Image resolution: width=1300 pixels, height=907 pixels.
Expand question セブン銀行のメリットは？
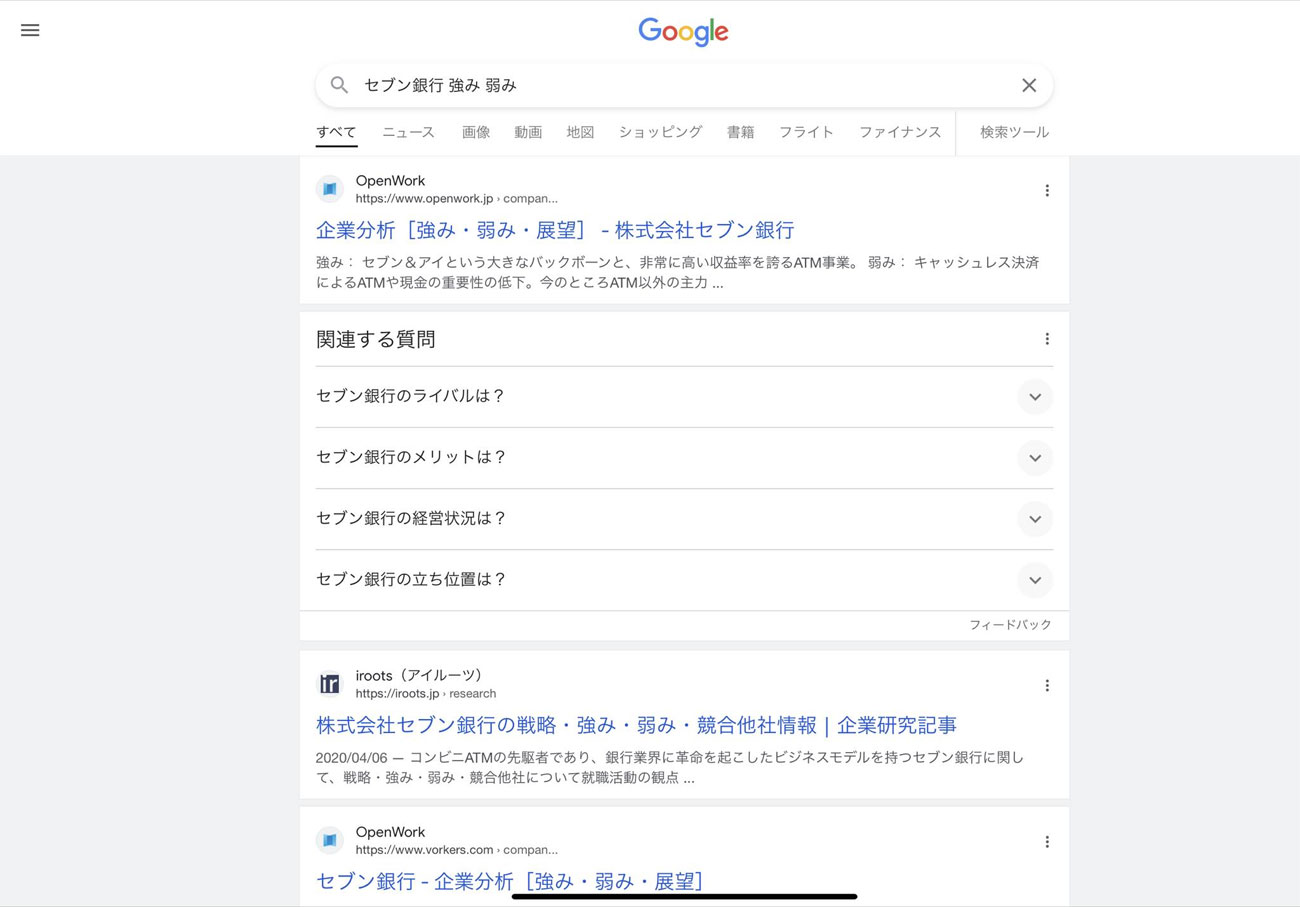tap(1034, 458)
